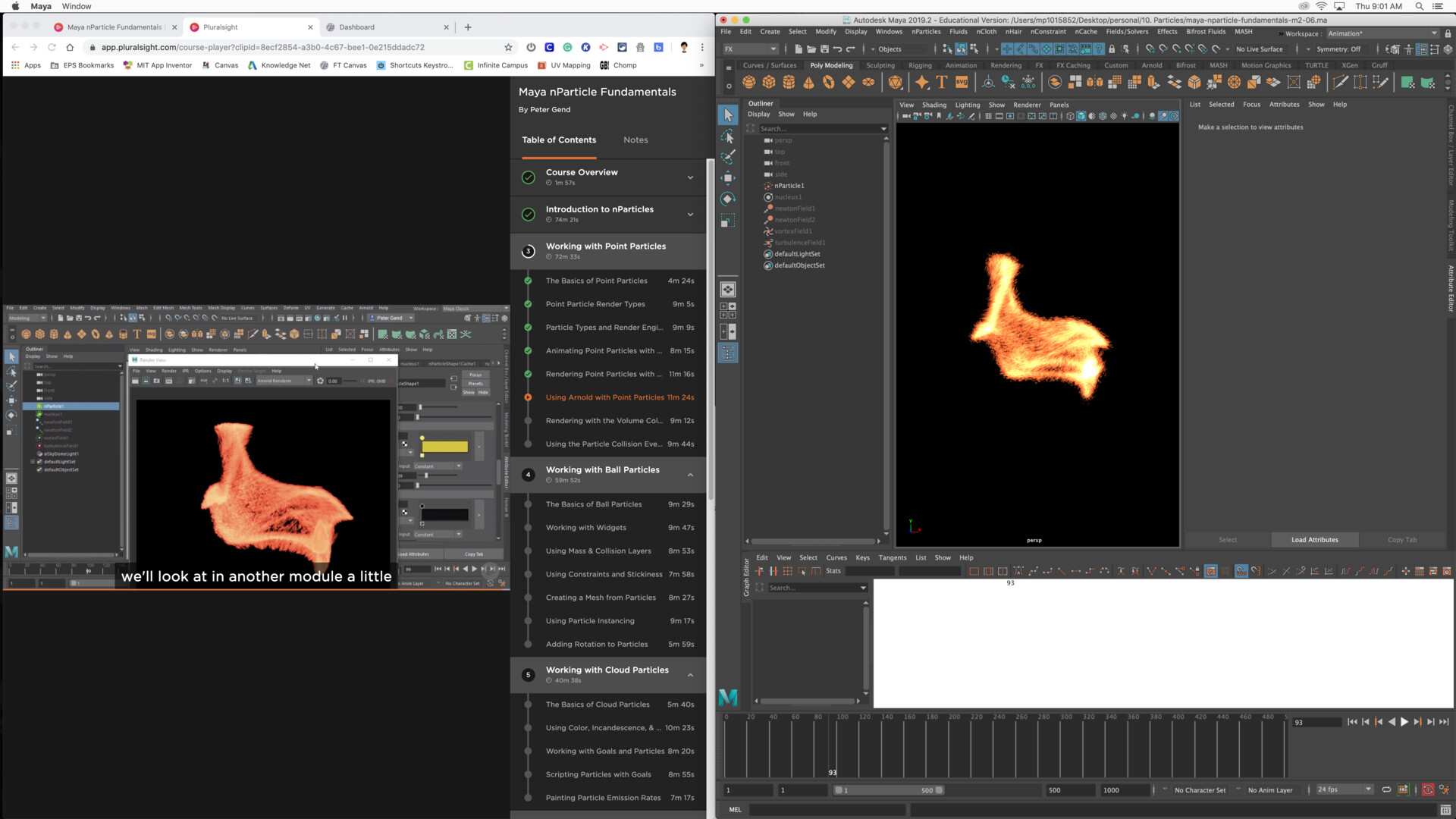Screen dimensions: 1456x819
Task: Enable Auto Keyframe near the timeline
Action: pyautogui.click(x=1428, y=789)
